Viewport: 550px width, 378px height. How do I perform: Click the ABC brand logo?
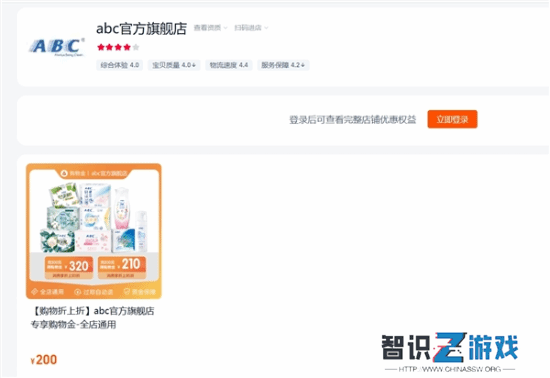[x=57, y=47]
